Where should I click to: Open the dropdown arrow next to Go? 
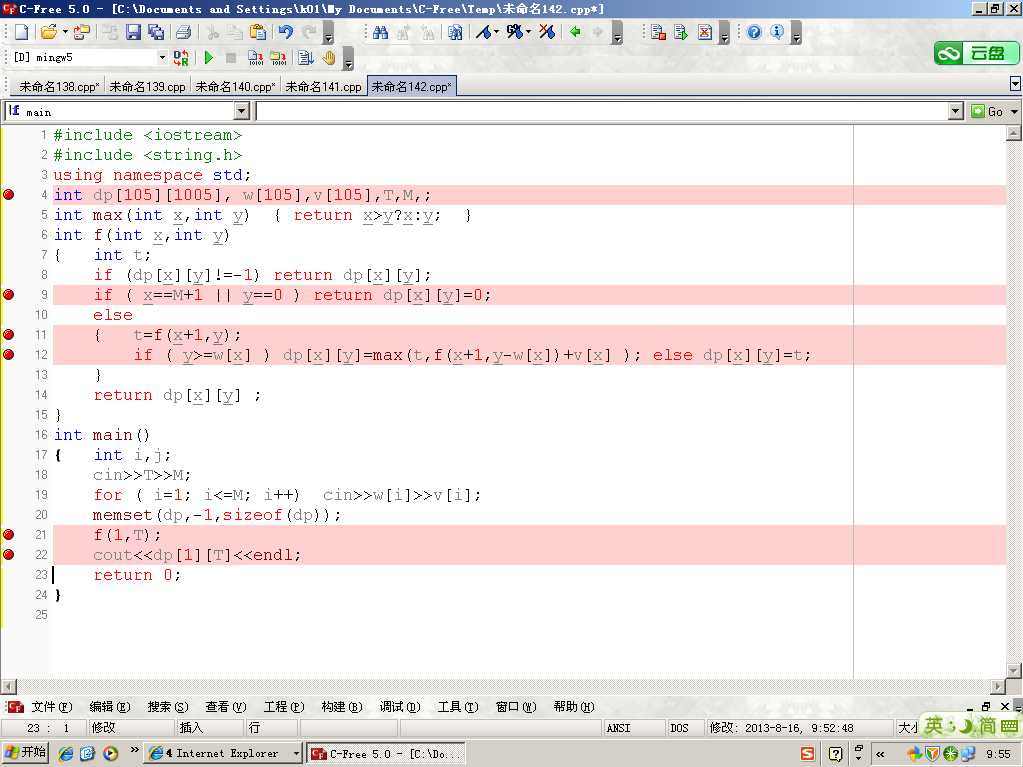(x=1015, y=112)
